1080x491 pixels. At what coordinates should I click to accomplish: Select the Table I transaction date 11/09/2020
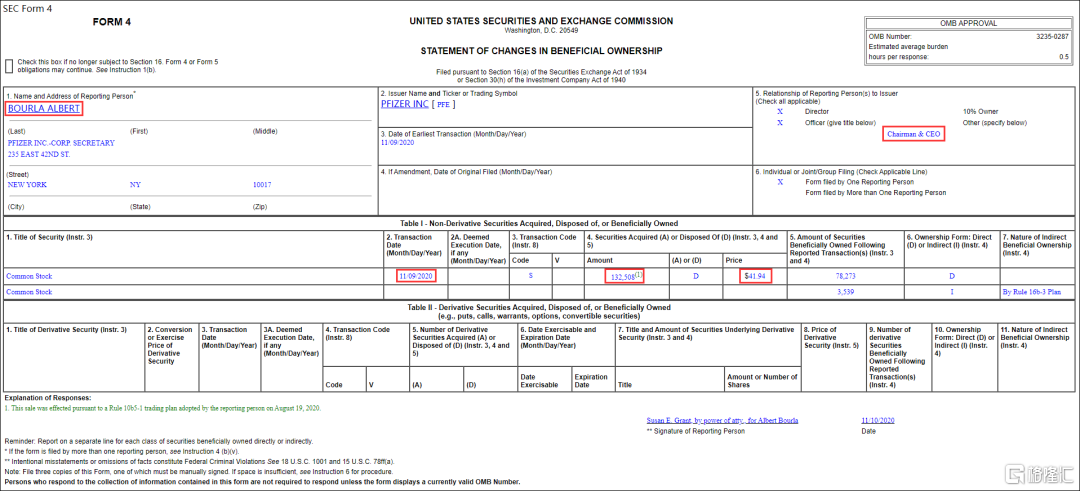pyautogui.click(x=415, y=276)
